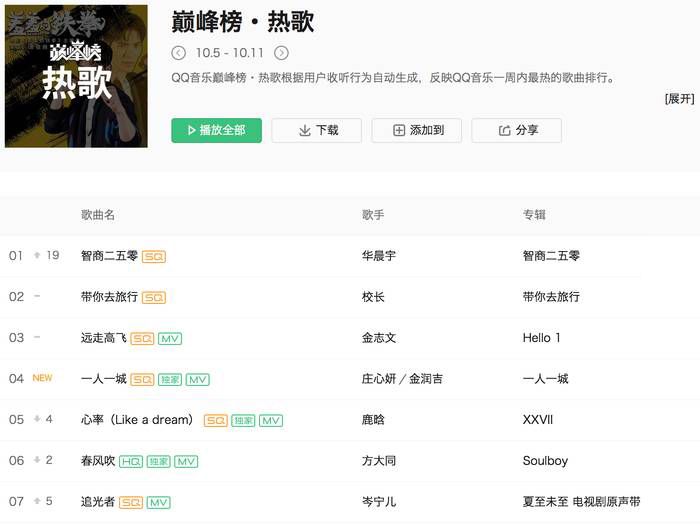Click SQ badge next to 带你去旅行

click(154, 298)
